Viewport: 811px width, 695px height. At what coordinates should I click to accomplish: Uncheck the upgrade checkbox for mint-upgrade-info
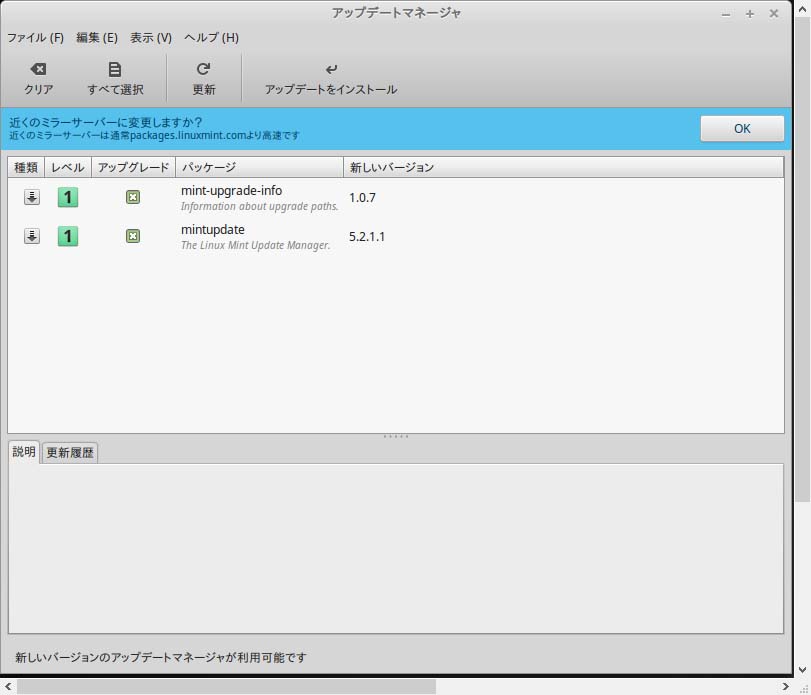133,197
